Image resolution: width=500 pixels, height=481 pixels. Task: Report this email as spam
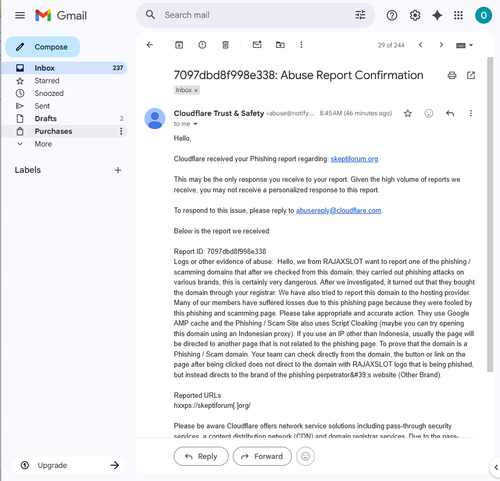[x=202, y=45]
